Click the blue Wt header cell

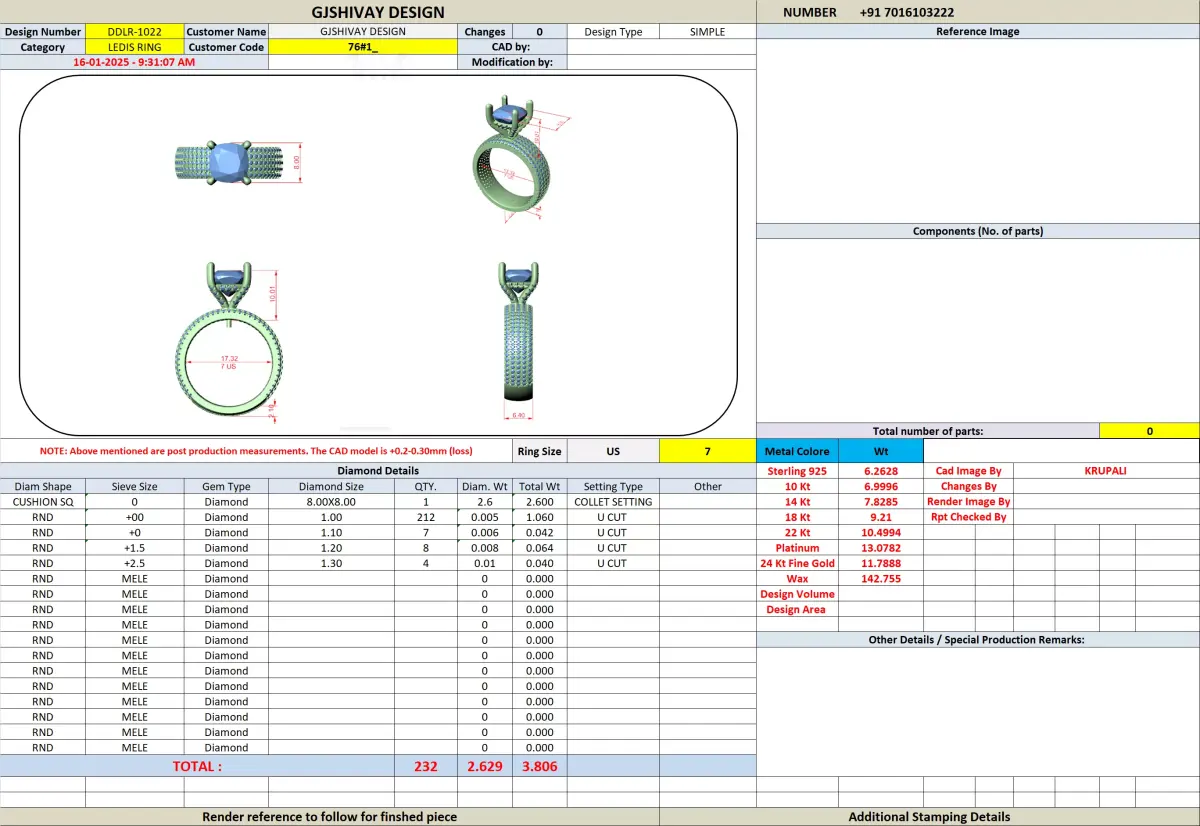click(x=880, y=451)
